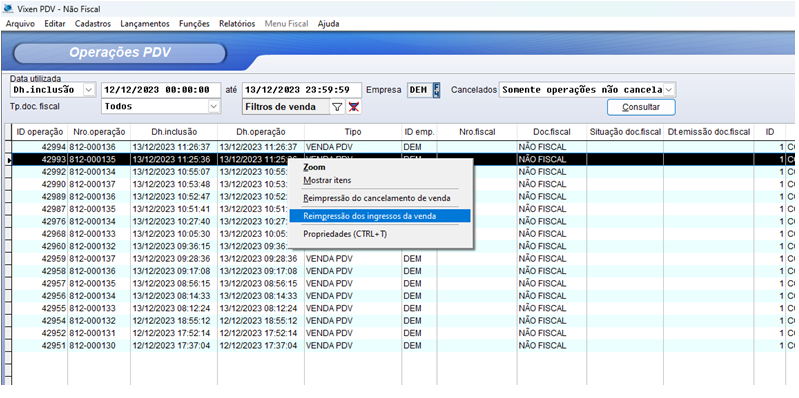Click the start date field 12/12/2023 00:00:00

coord(161,90)
